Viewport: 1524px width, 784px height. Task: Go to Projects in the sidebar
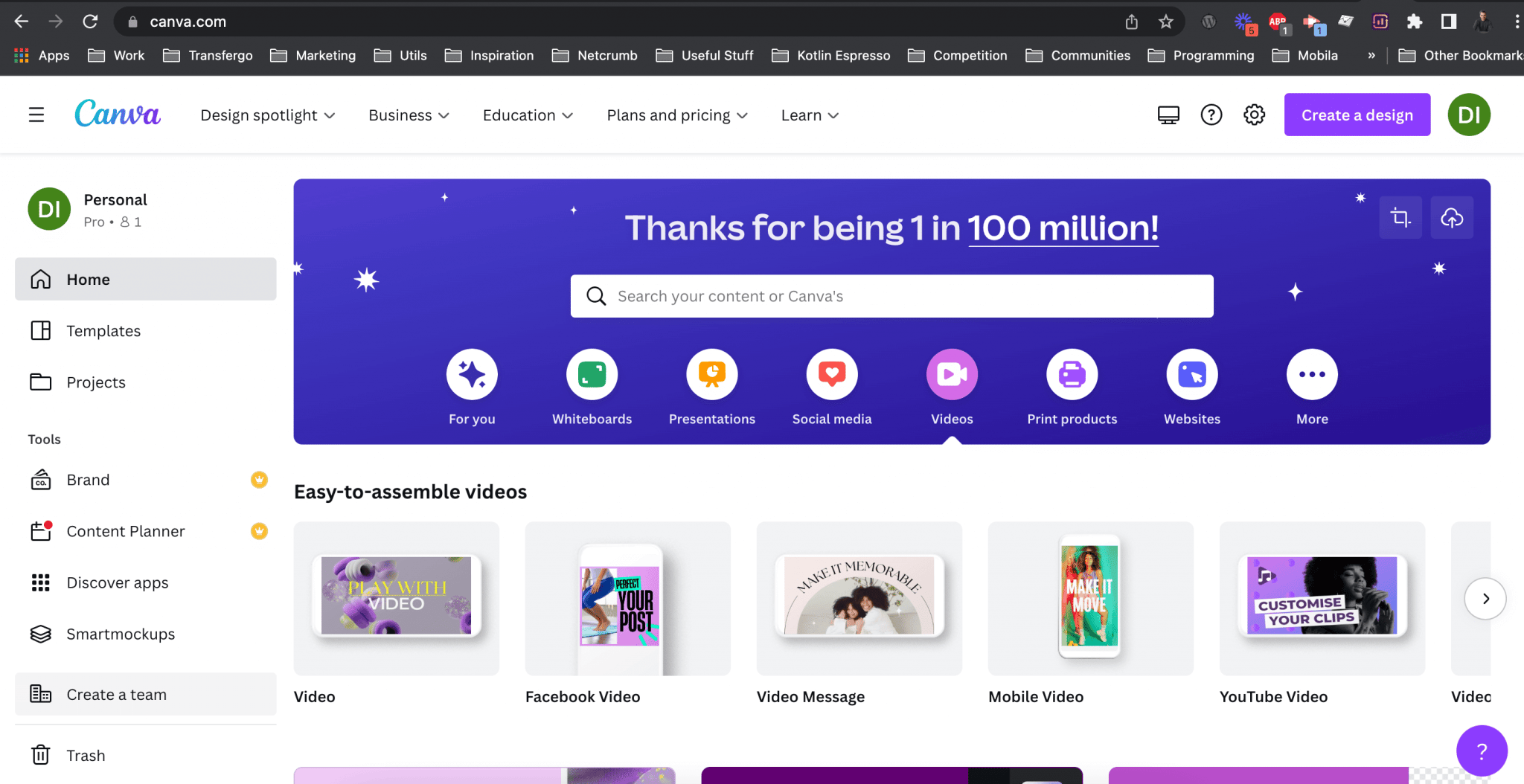tap(96, 382)
